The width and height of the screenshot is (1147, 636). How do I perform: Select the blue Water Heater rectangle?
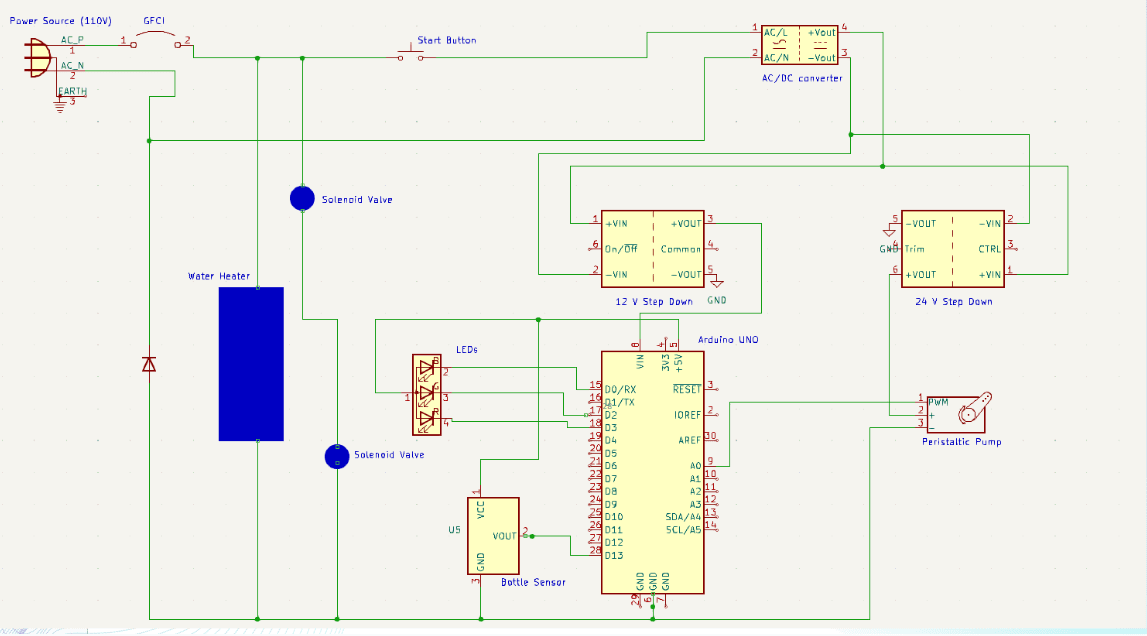(x=251, y=363)
